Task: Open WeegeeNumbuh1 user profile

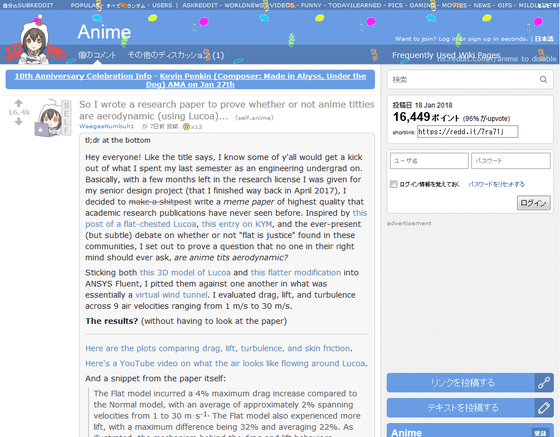Action: pos(106,126)
